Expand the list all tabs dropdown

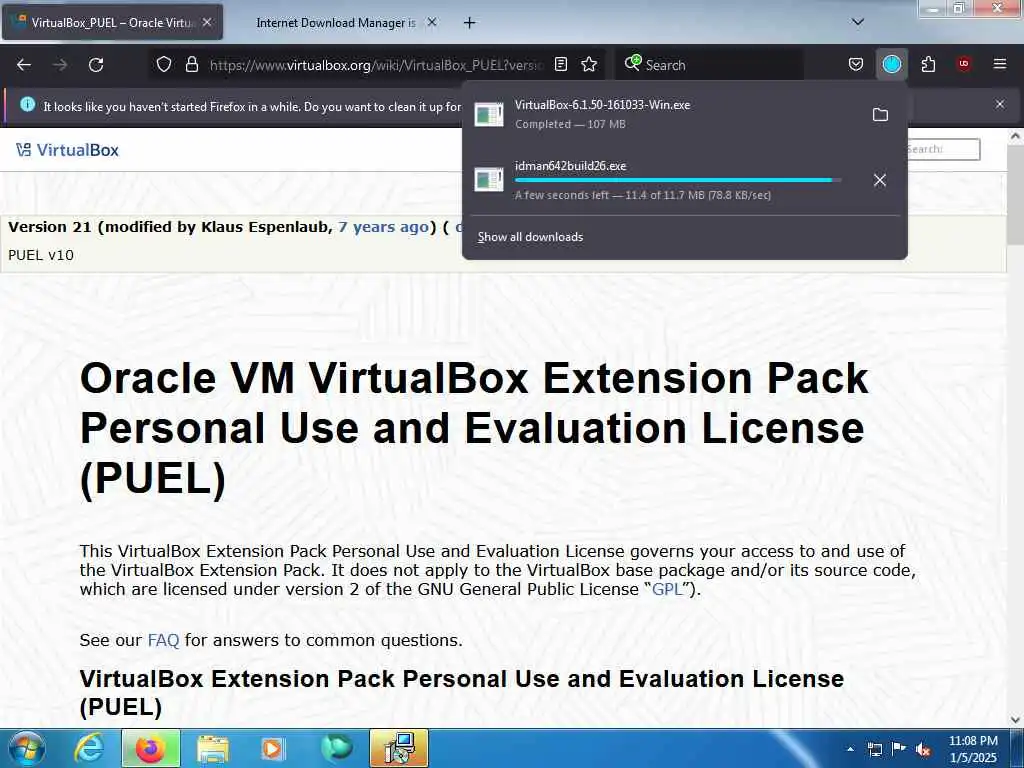point(857,22)
